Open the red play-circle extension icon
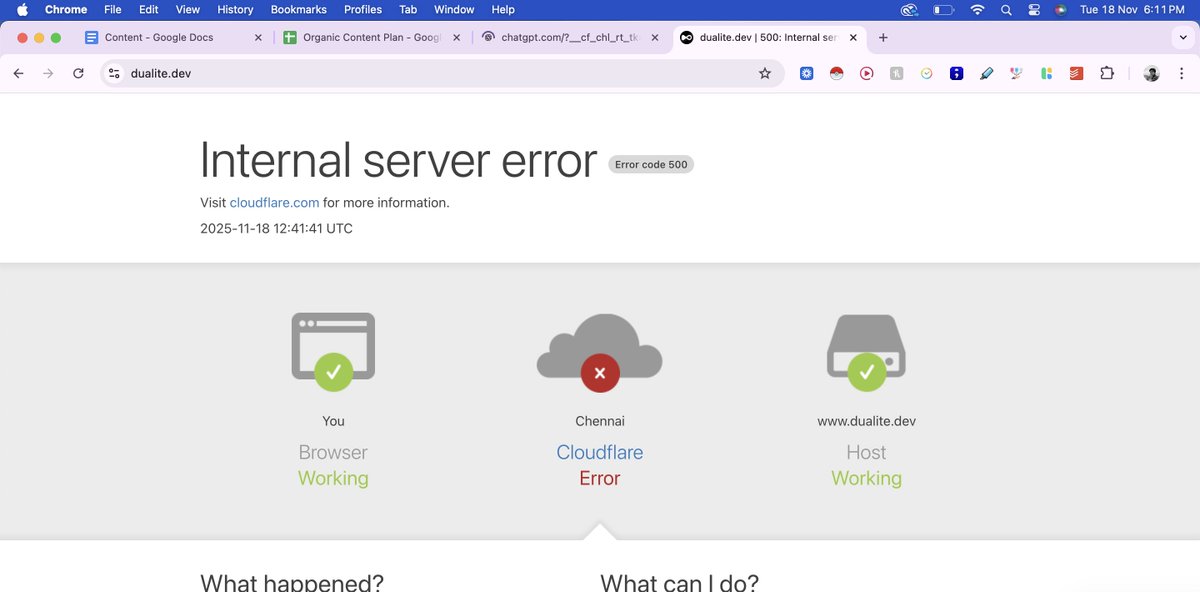 click(x=867, y=73)
